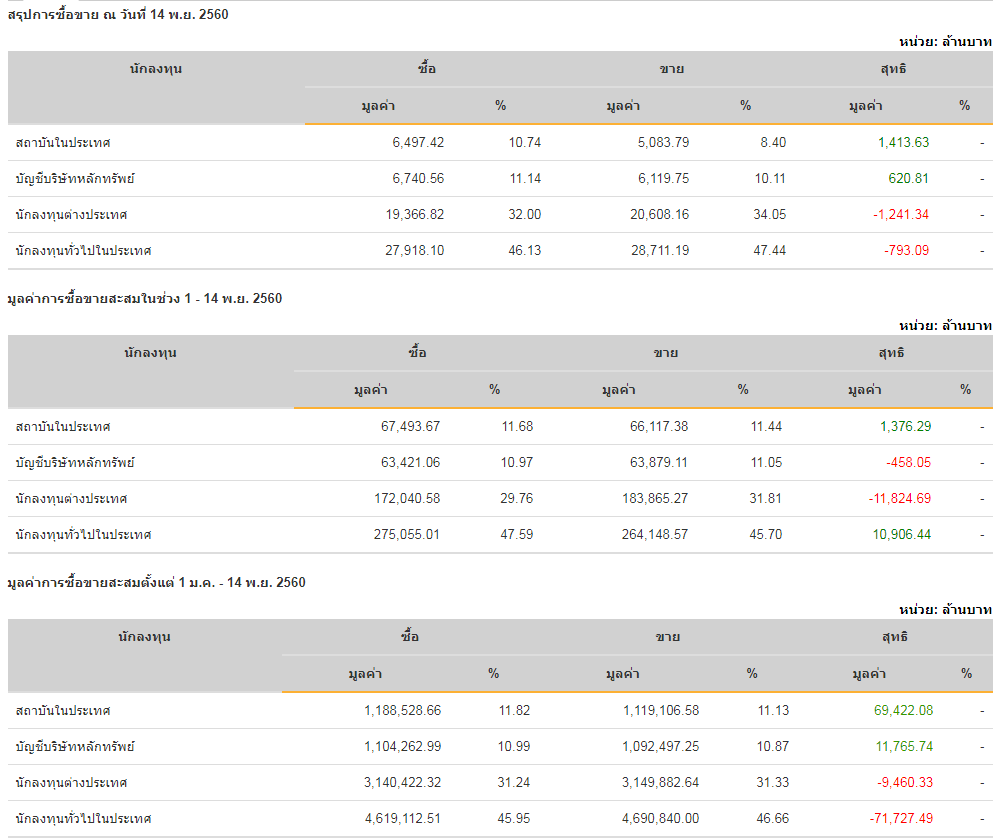Click the ขาย column header in the second table
The height and width of the screenshot is (838, 999).
(666, 353)
